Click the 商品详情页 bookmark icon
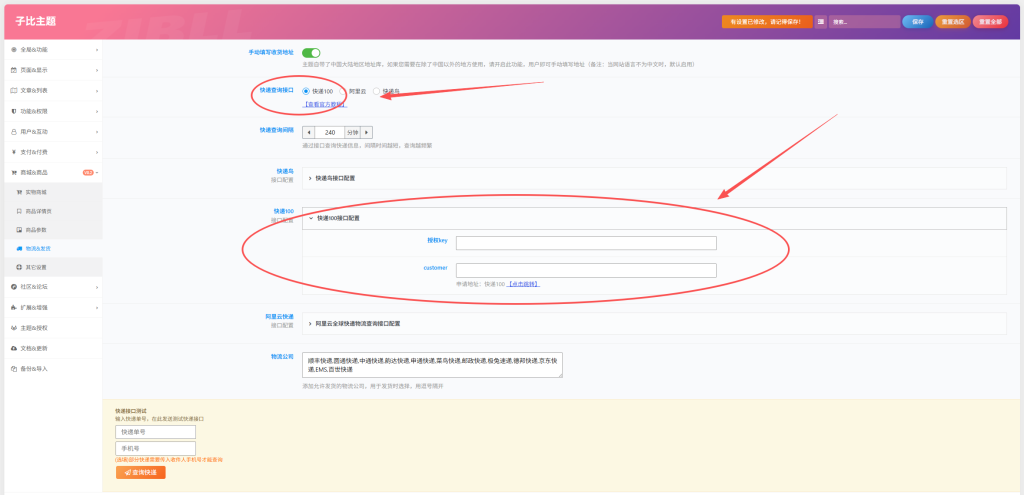This screenshot has width=1024, height=495. point(19,211)
